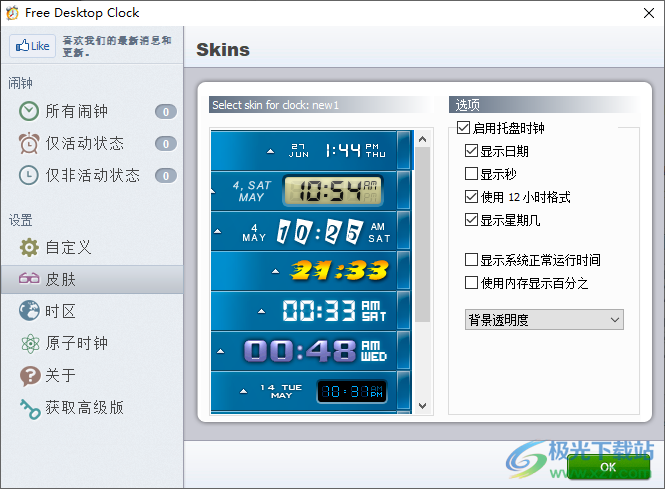The image size is (665, 489).
Task: Click the Free Desktop Clock title bar icon
Action: (12, 13)
